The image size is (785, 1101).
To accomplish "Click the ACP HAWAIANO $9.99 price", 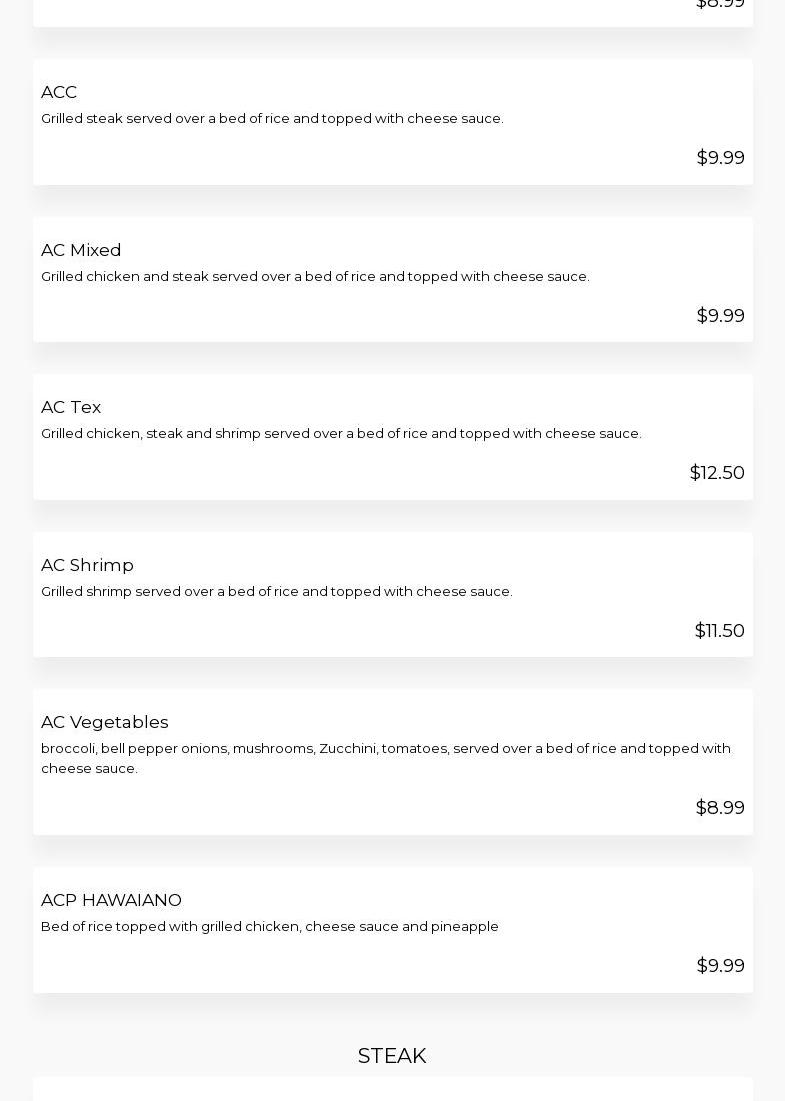I will click(720, 966).
